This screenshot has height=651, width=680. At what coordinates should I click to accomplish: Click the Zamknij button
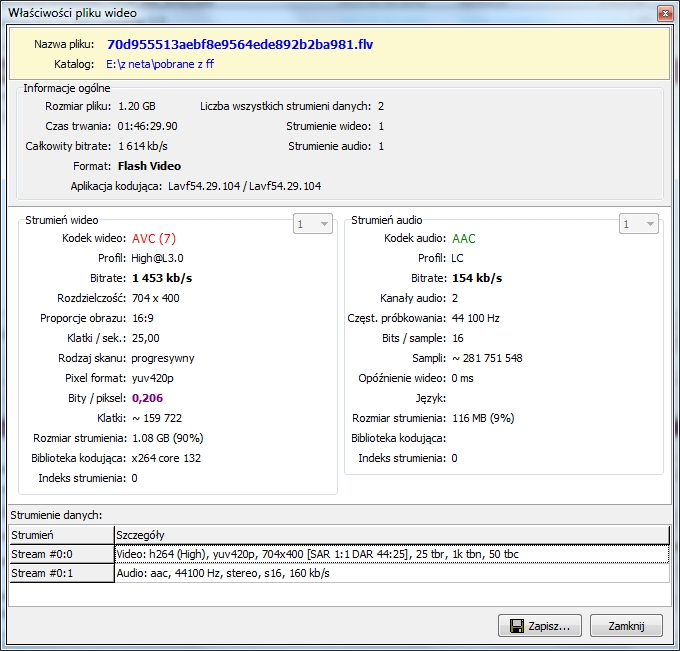(626, 625)
